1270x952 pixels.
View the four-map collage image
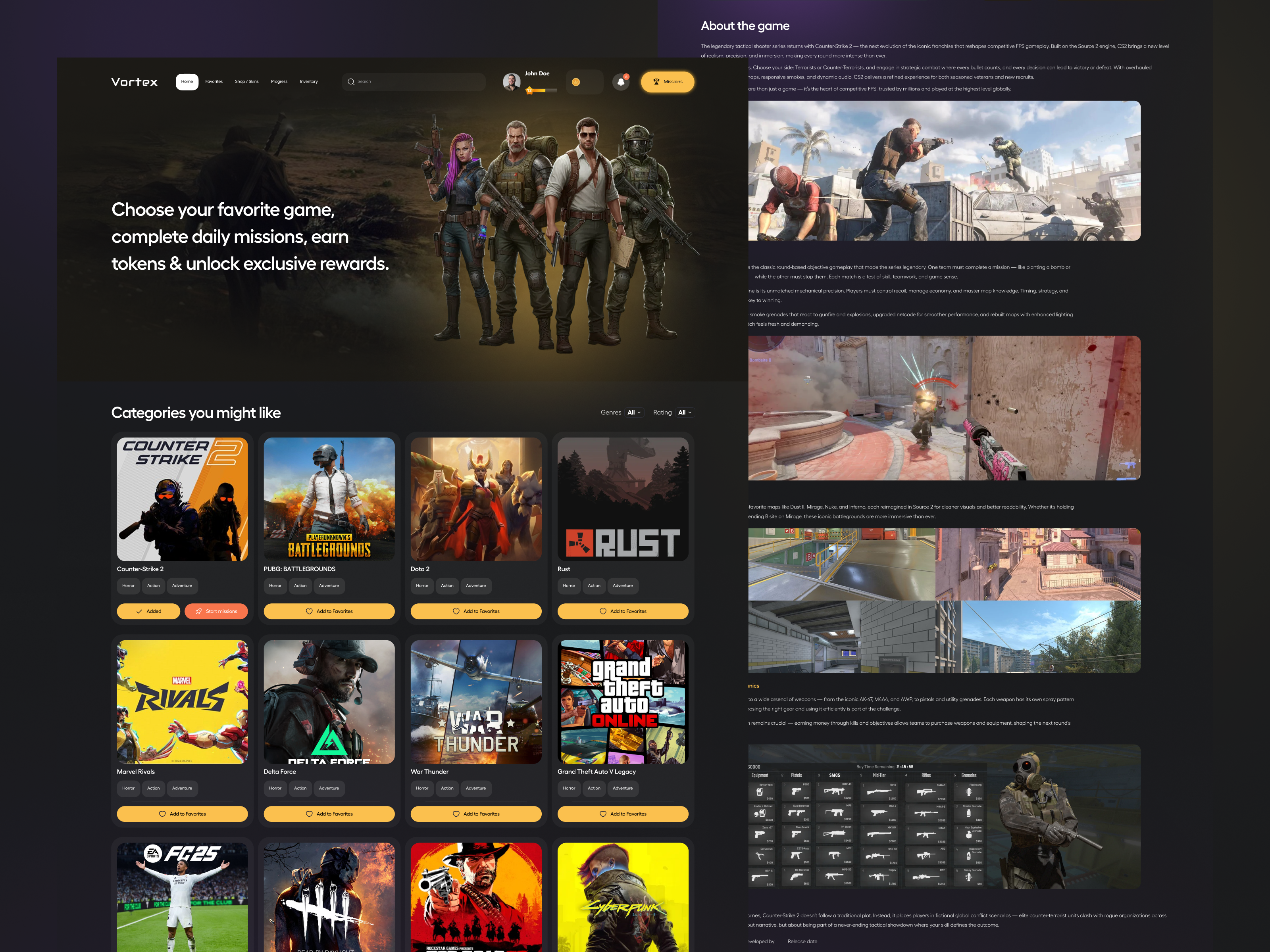(945, 600)
